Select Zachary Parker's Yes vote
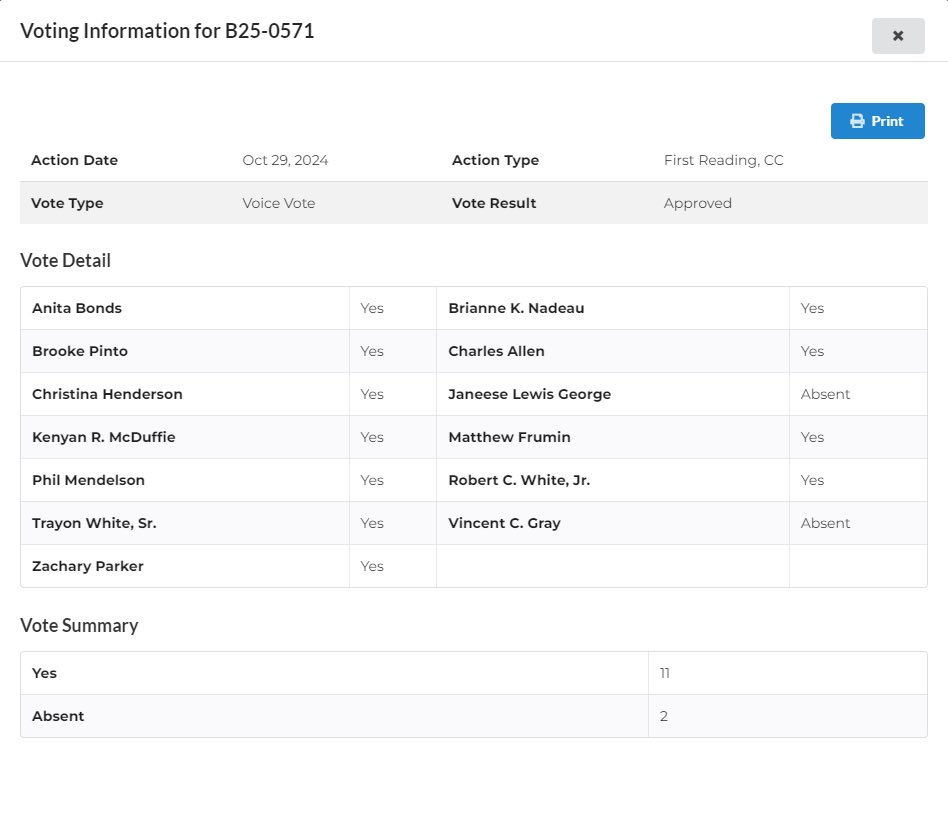 [372, 565]
